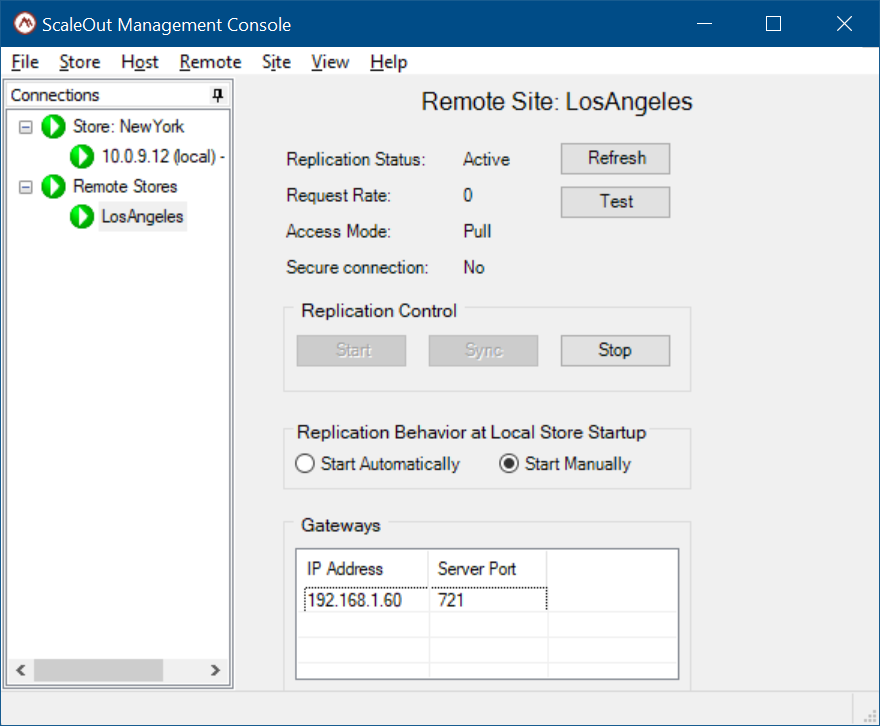Click the Connections scrollbar left arrow
The image size is (880, 726).
pos(21,670)
